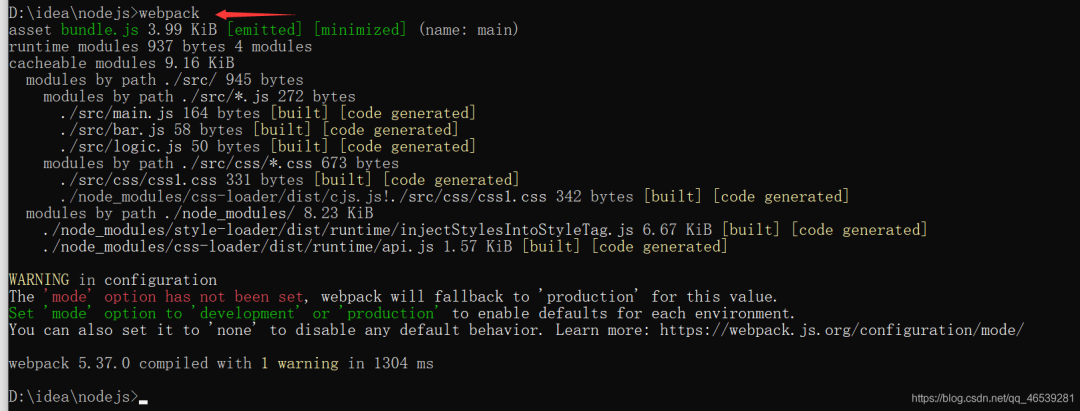Open the blog.csdn.net watermark link
1080x411 pixels.
[993, 399]
